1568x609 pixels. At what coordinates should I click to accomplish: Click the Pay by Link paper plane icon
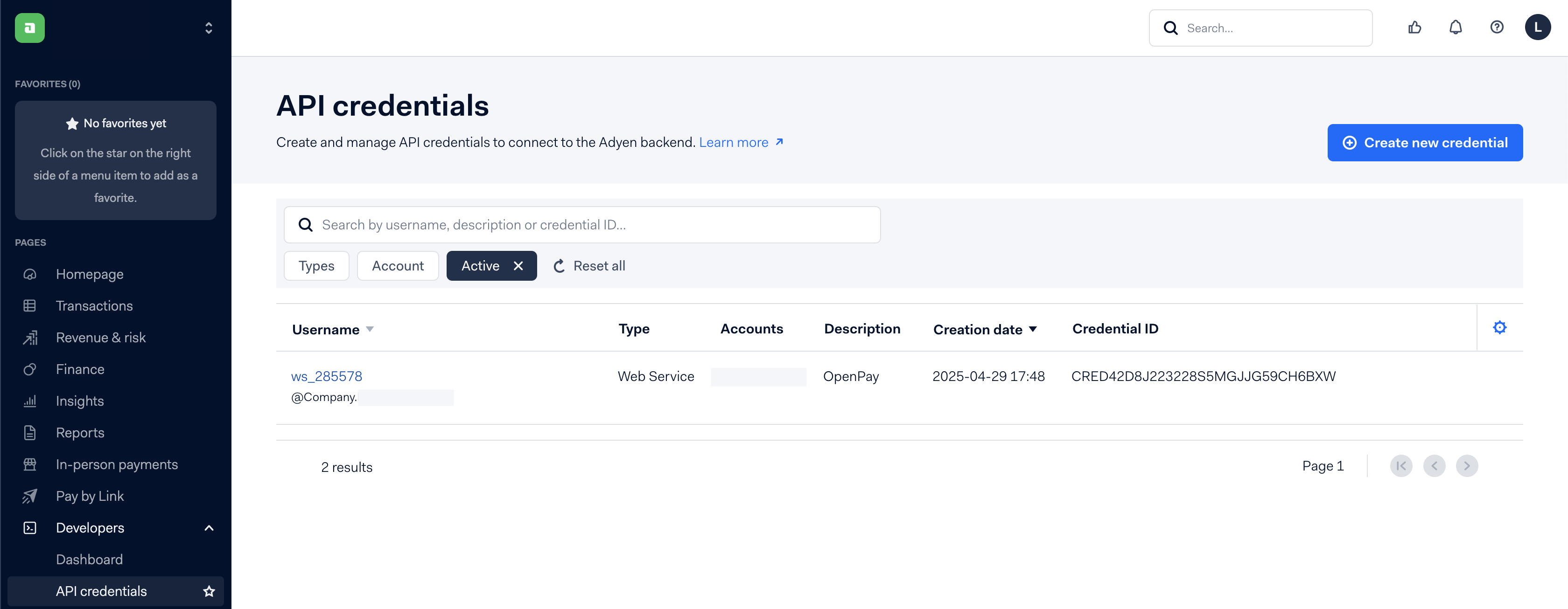pyautogui.click(x=30, y=496)
